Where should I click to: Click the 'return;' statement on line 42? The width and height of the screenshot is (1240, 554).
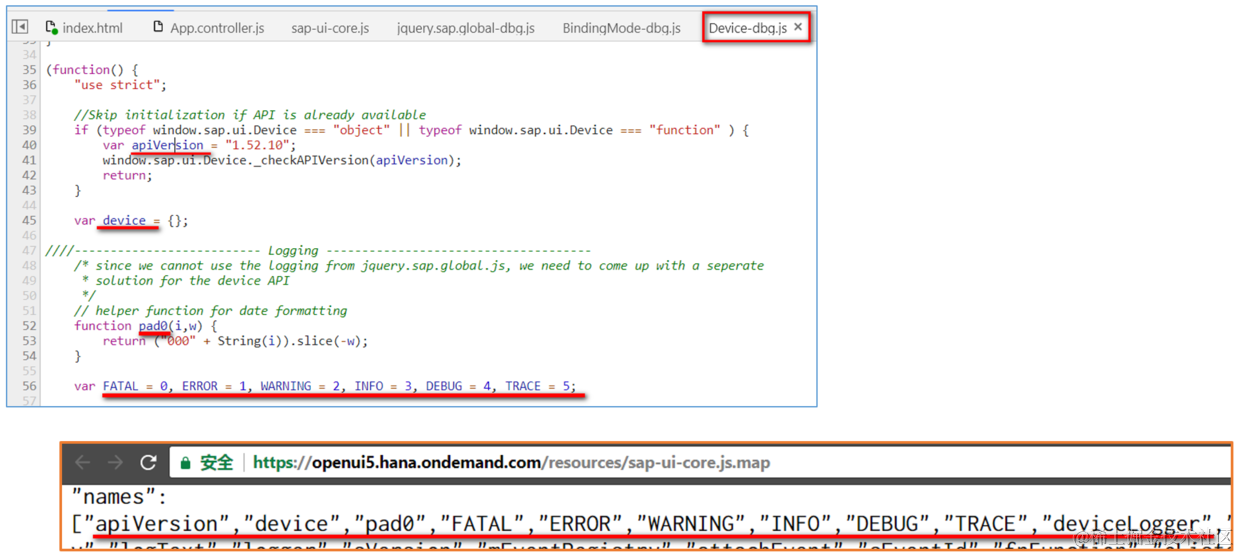coord(127,175)
